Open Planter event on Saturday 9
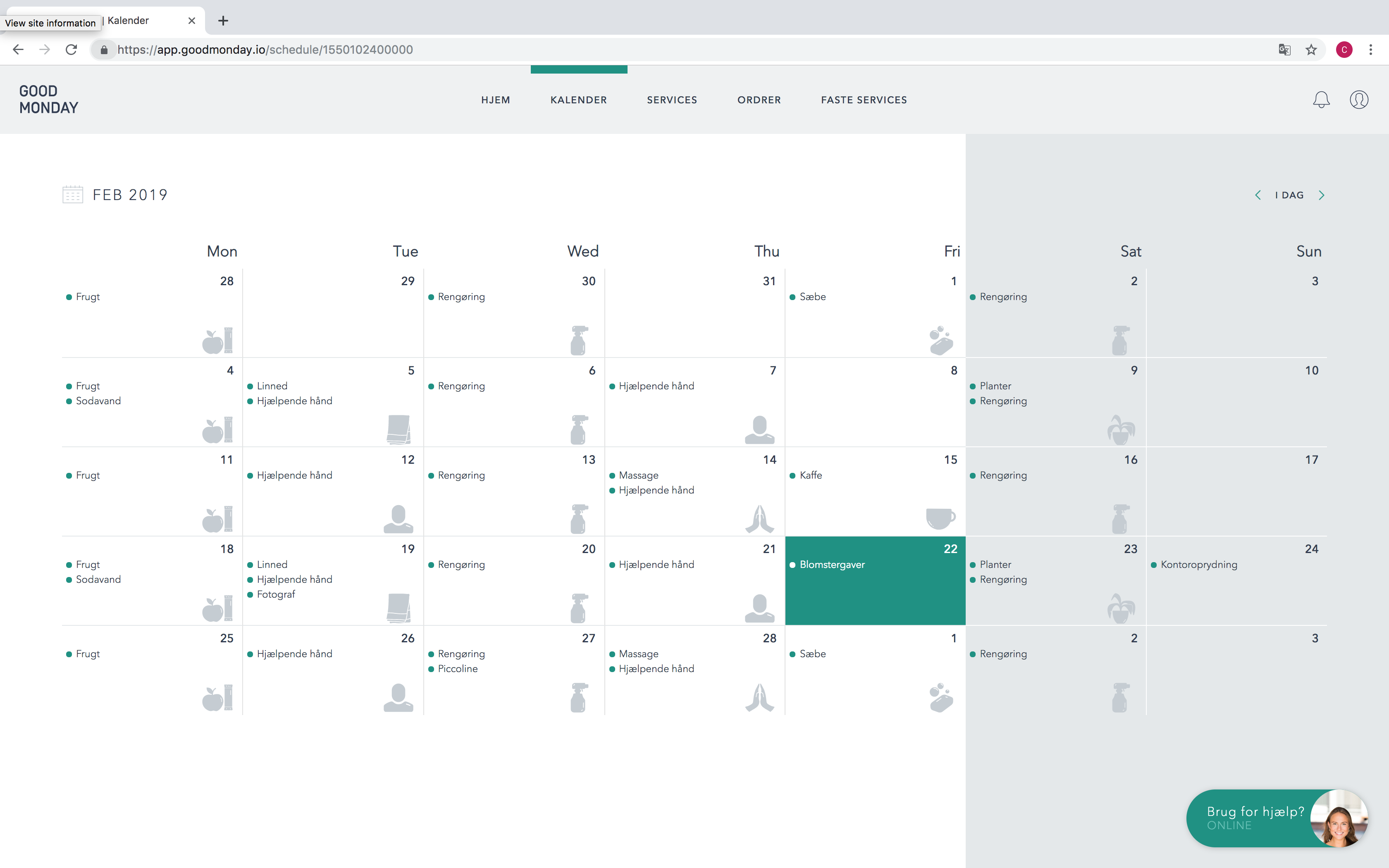The width and height of the screenshot is (1389, 868). click(995, 386)
